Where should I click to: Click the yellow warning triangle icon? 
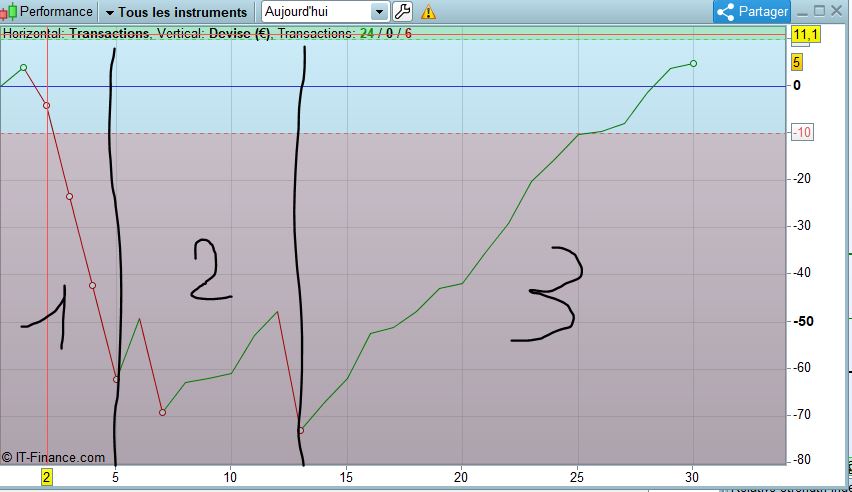428,12
